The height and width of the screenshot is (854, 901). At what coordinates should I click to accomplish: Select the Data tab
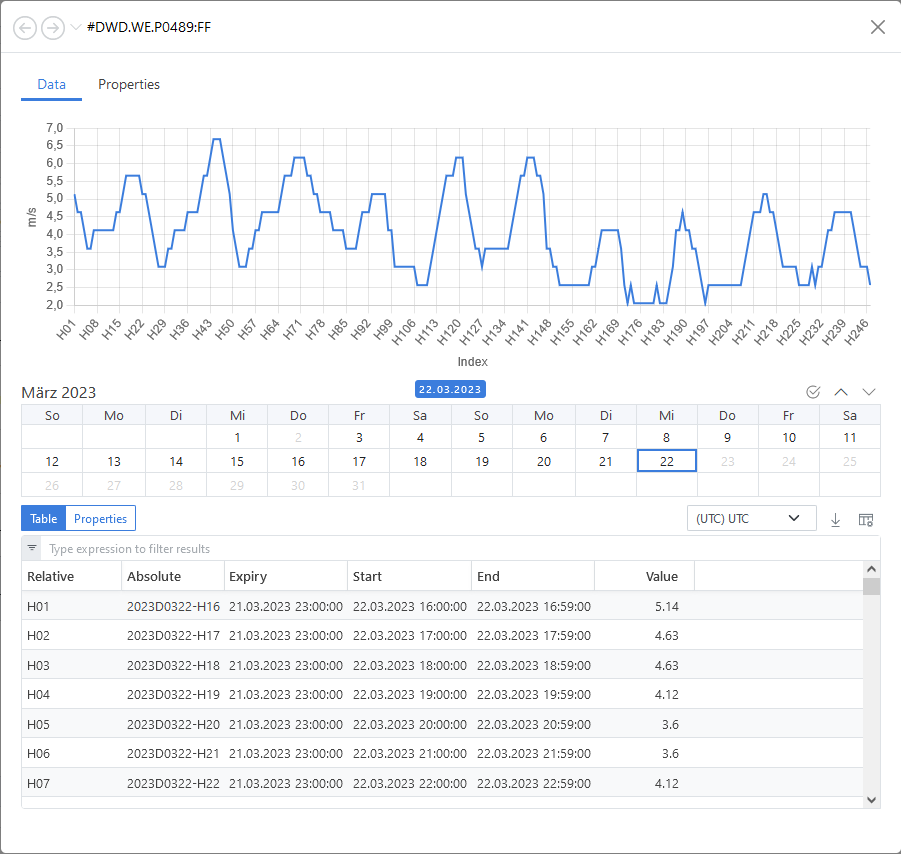52,85
